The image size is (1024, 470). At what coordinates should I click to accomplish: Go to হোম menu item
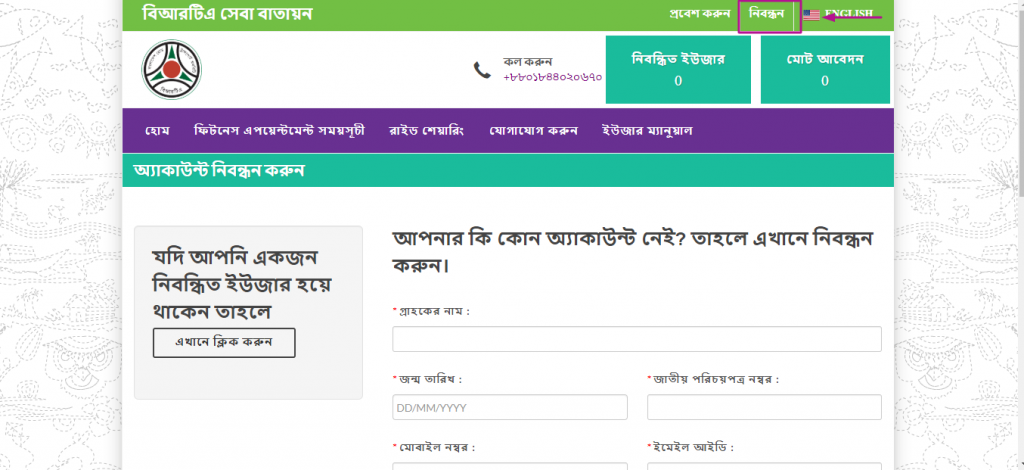pos(158,131)
